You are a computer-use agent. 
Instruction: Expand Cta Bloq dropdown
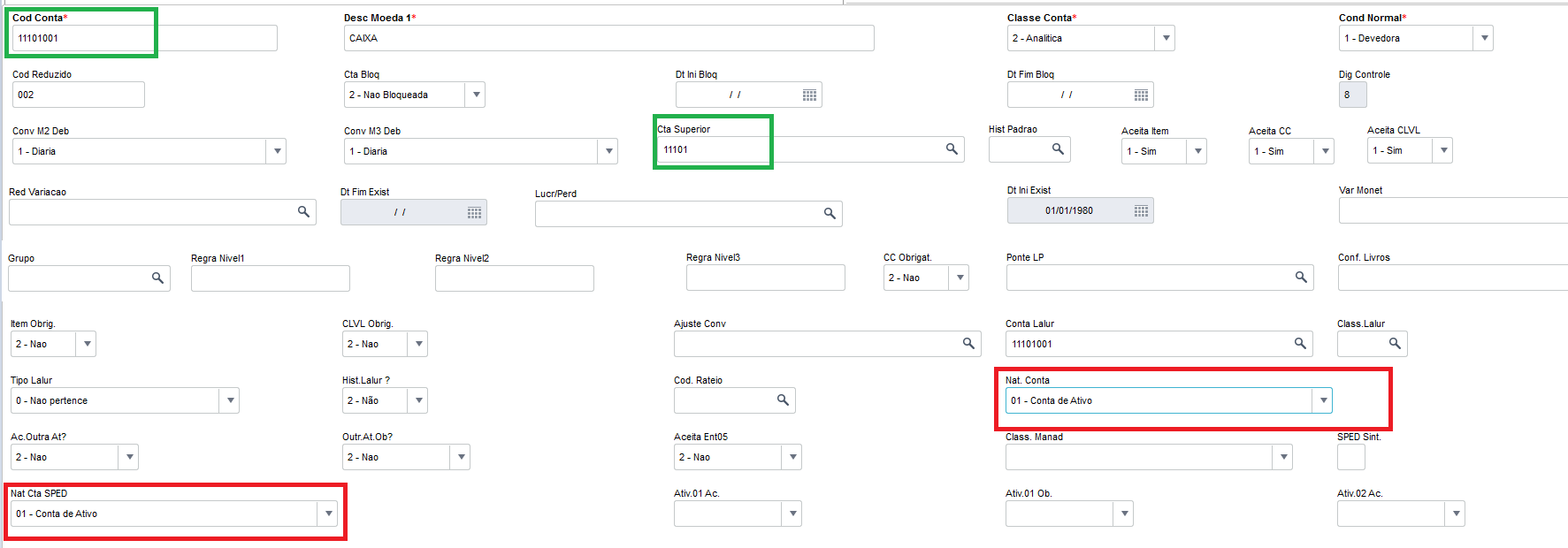(x=476, y=95)
